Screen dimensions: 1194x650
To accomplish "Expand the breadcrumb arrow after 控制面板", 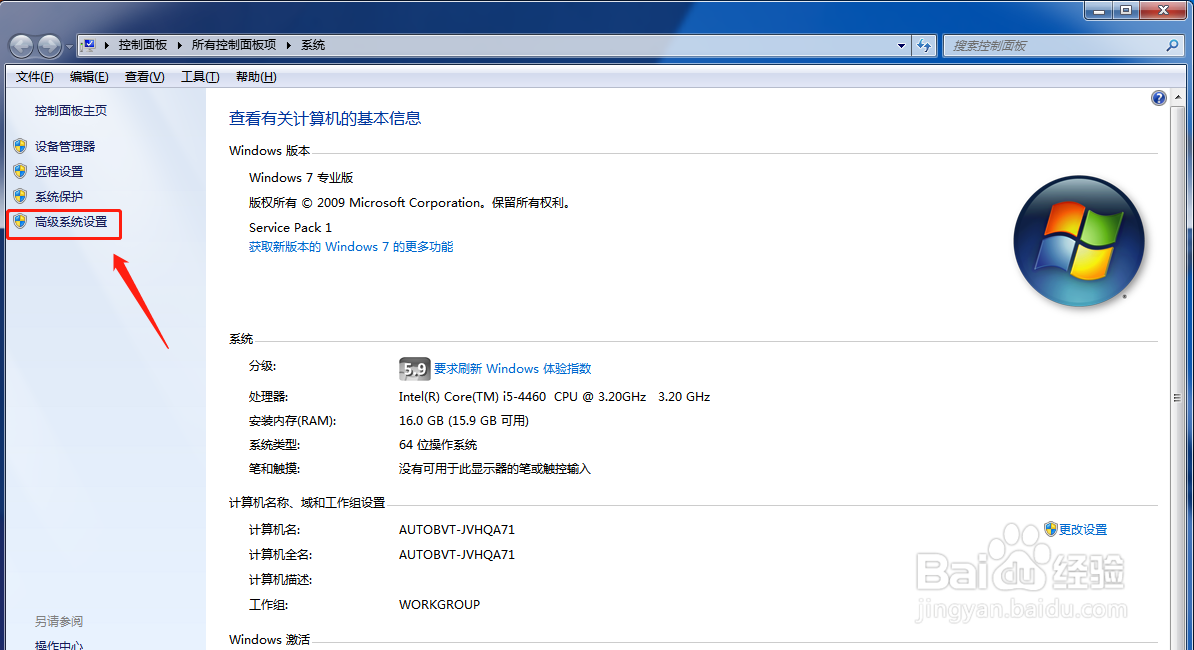I will [180, 45].
